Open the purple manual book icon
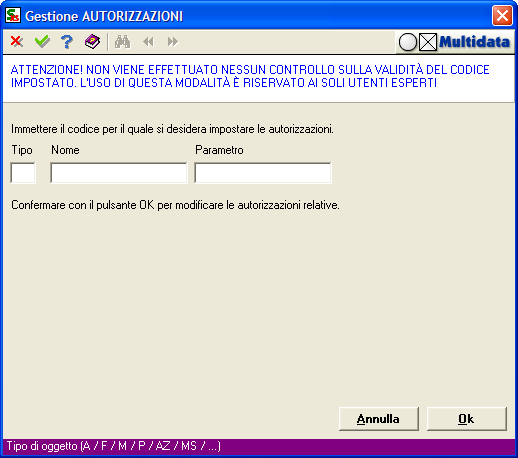The width and height of the screenshot is (518, 458). tap(92, 42)
